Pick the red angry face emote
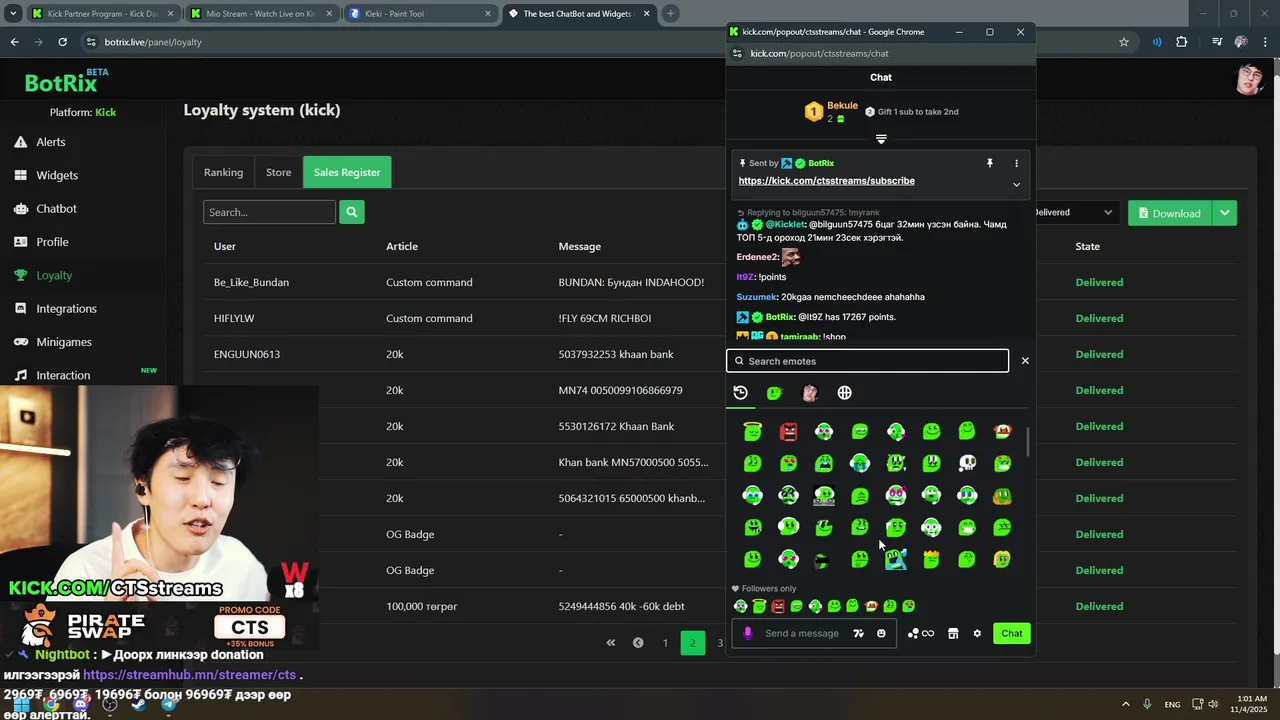1280x720 pixels. coord(788,431)
